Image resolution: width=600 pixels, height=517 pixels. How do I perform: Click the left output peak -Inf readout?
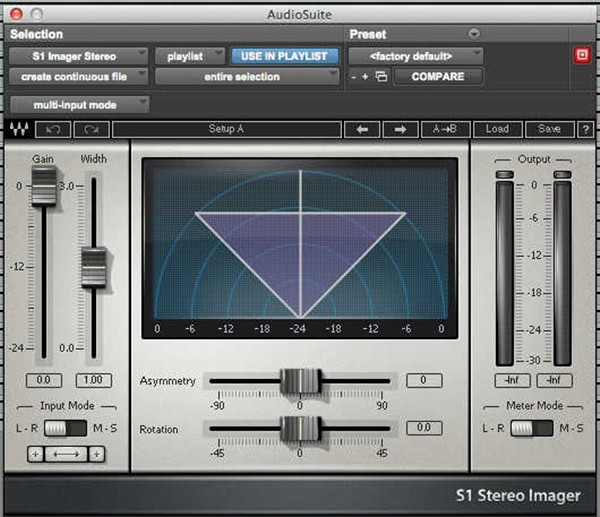(x=512, y=380)
